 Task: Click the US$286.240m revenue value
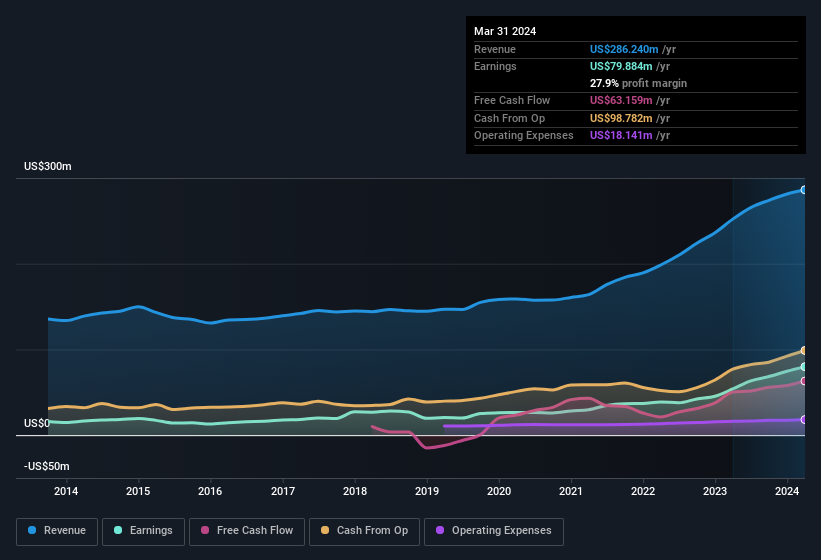click(x=624, y=49)
